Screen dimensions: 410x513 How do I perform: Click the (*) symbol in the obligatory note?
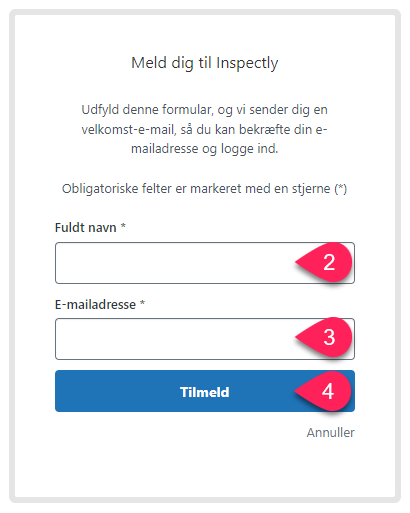[x=341, y=189]
